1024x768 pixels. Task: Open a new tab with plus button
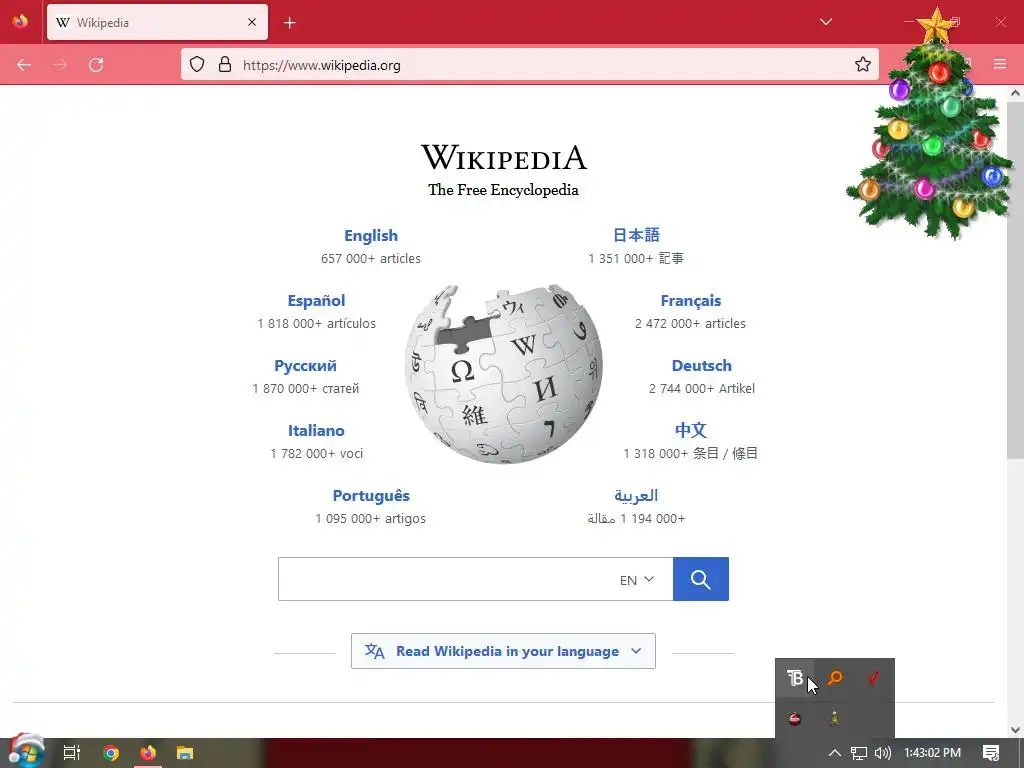290,23
